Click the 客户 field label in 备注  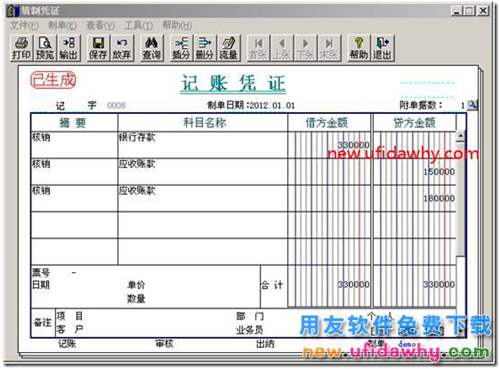coord(70,329)
